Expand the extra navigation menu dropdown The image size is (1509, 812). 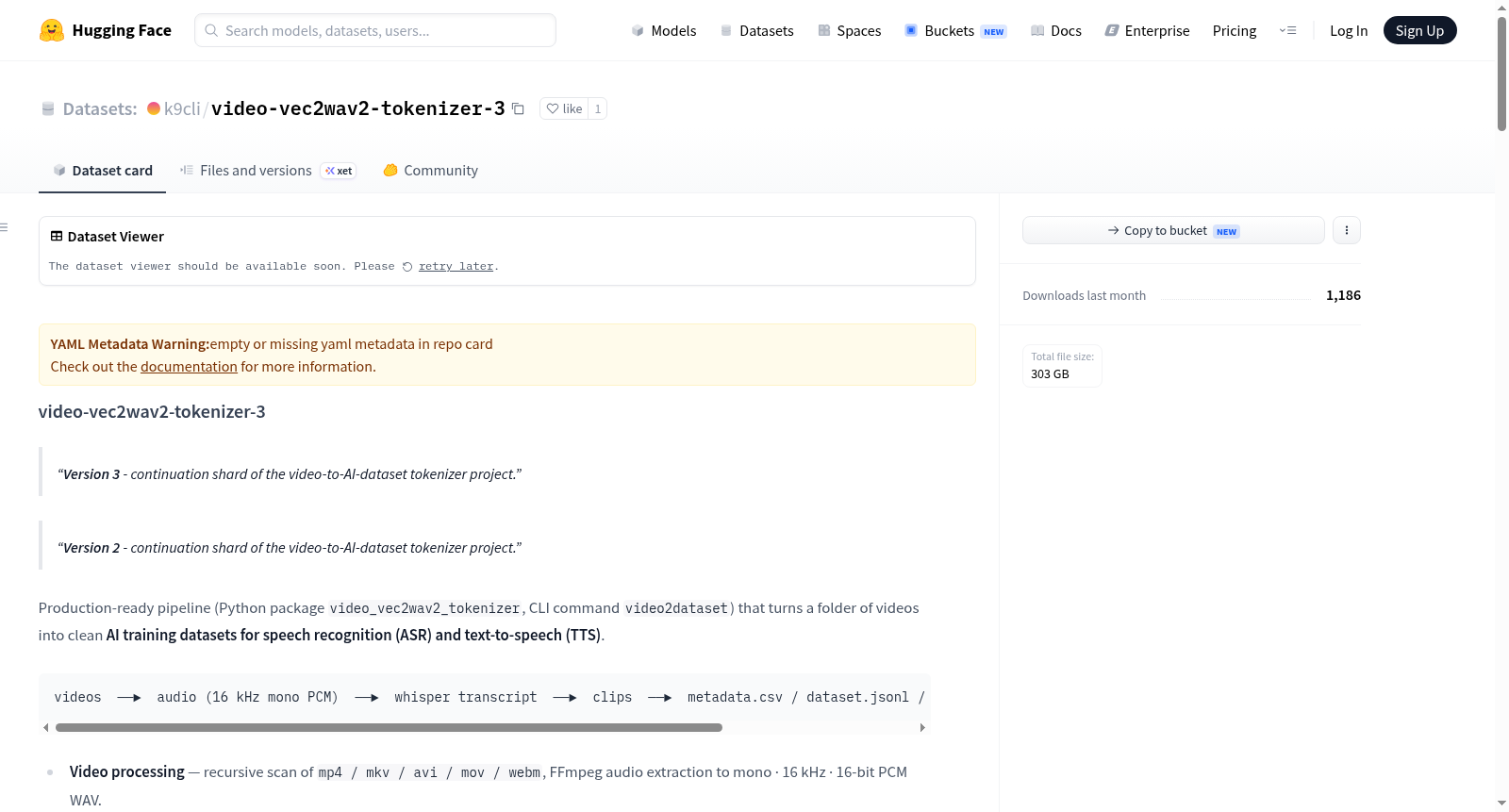(1287, 30)
